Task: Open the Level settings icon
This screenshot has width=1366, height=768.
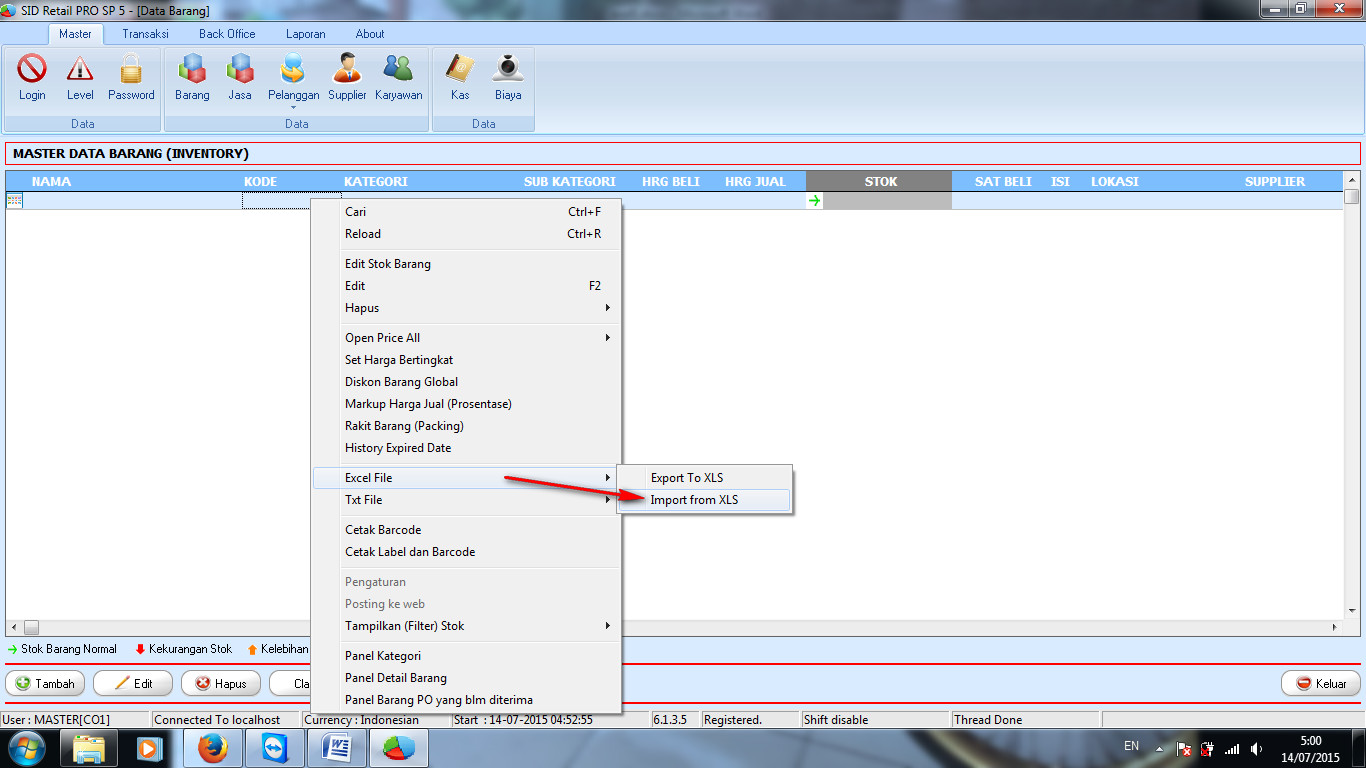Action: tap(80, 70)
